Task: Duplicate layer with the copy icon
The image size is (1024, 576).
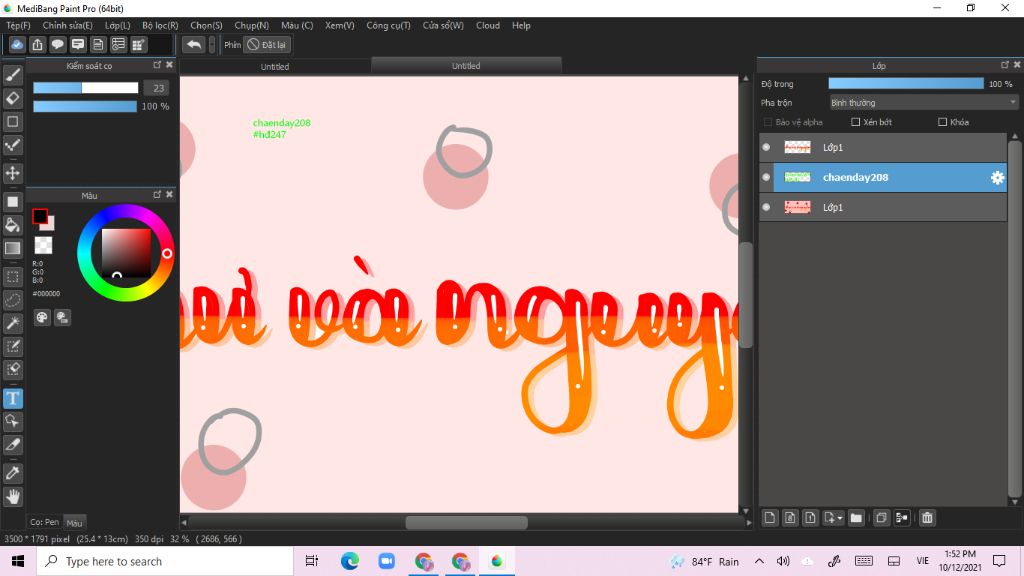Action: click(881, 518)
